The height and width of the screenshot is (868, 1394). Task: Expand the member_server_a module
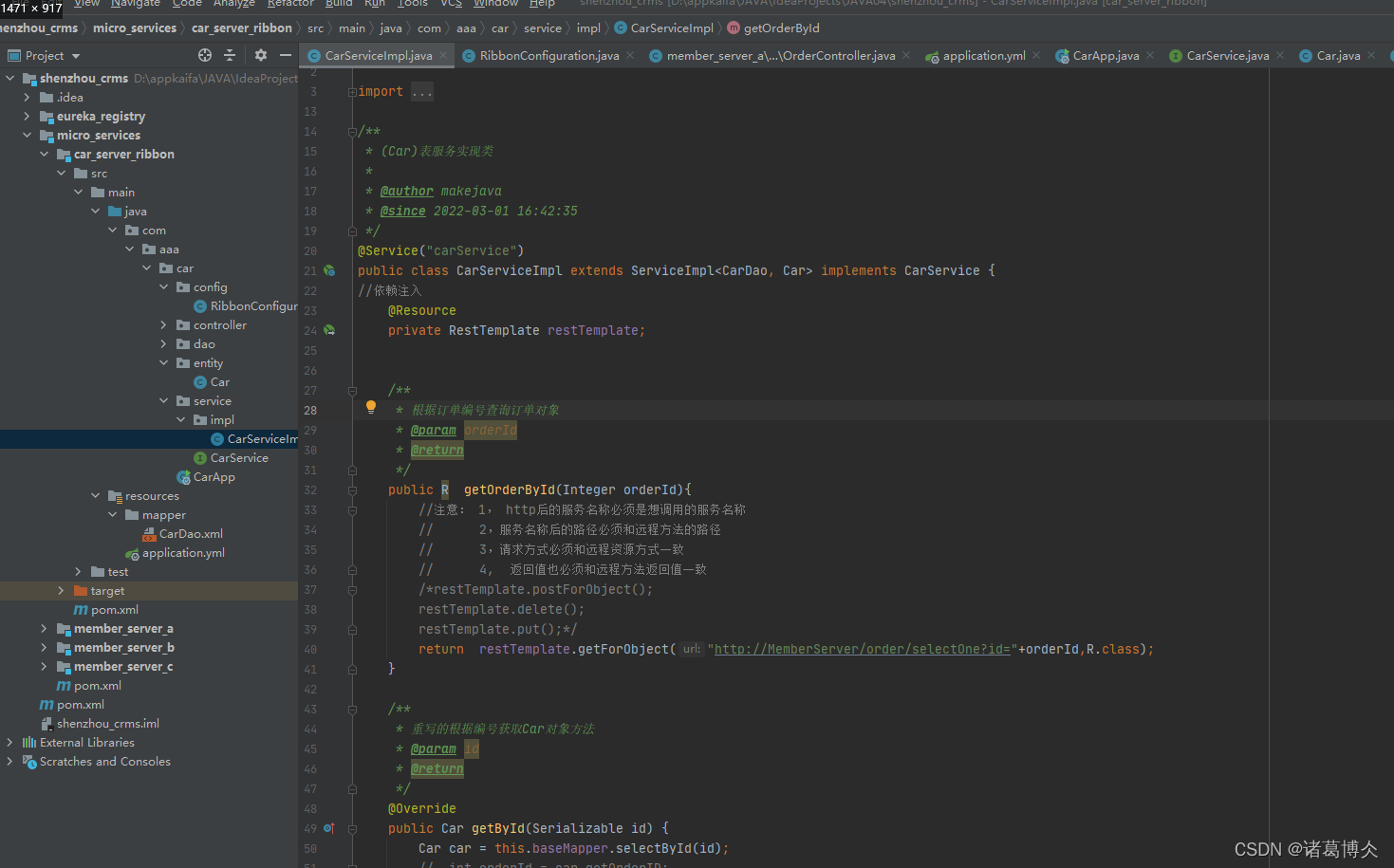[x=44, y=629]
